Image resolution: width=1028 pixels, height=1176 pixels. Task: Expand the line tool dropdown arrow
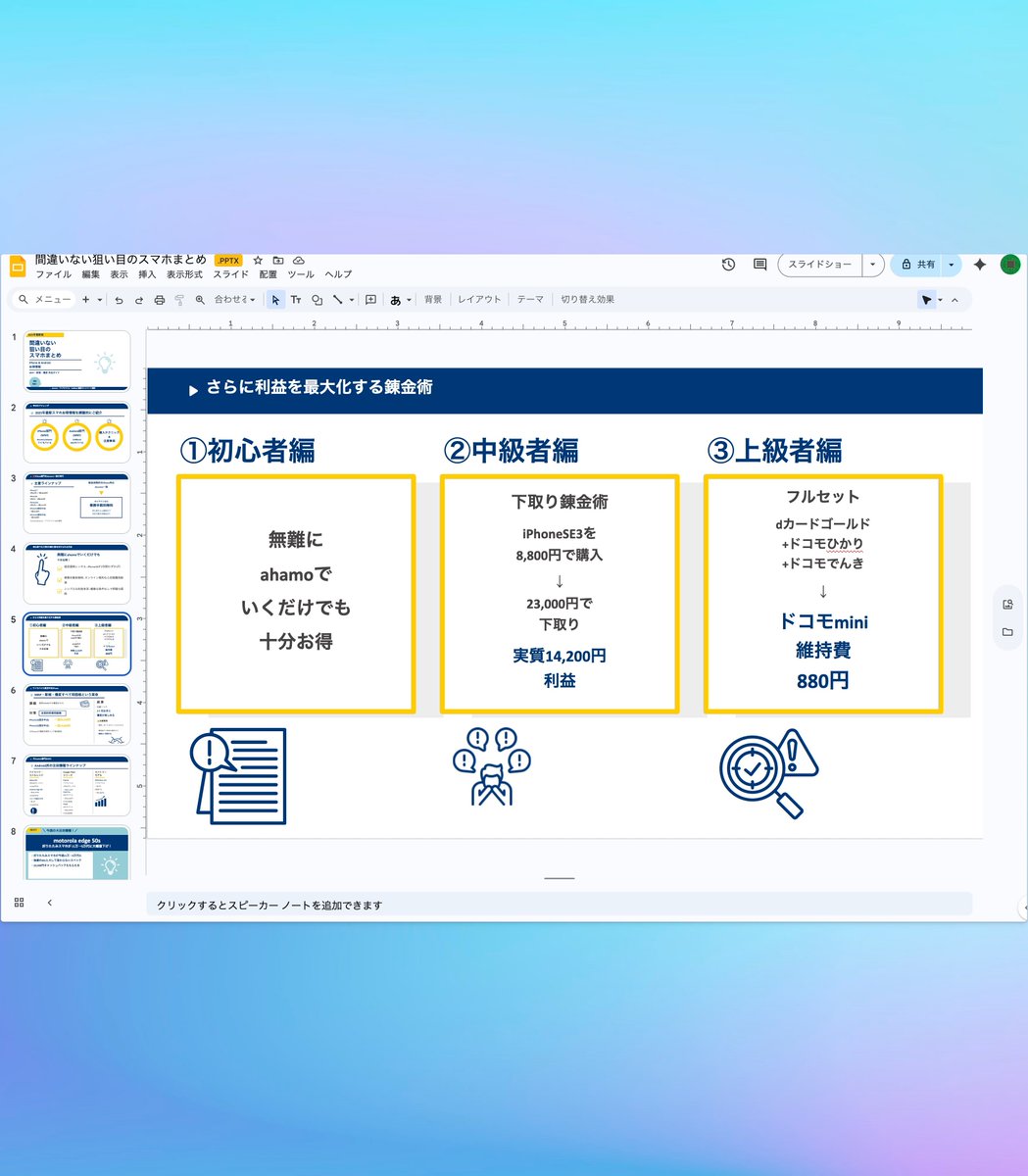[351, 300]
